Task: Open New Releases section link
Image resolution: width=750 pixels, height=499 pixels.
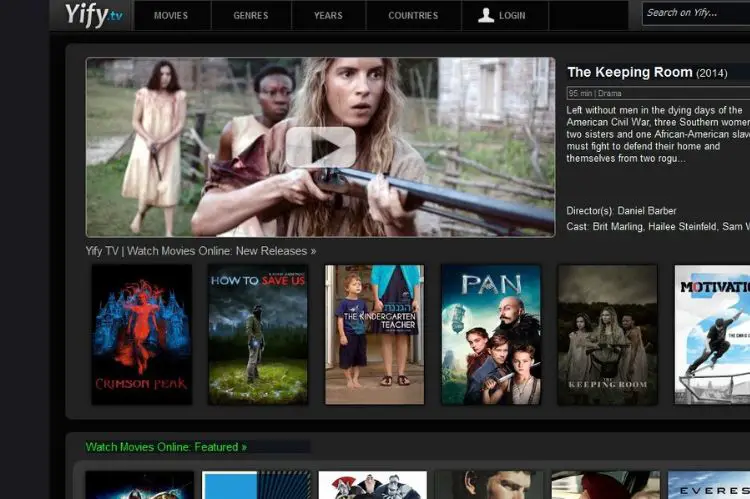Action: 200,251
